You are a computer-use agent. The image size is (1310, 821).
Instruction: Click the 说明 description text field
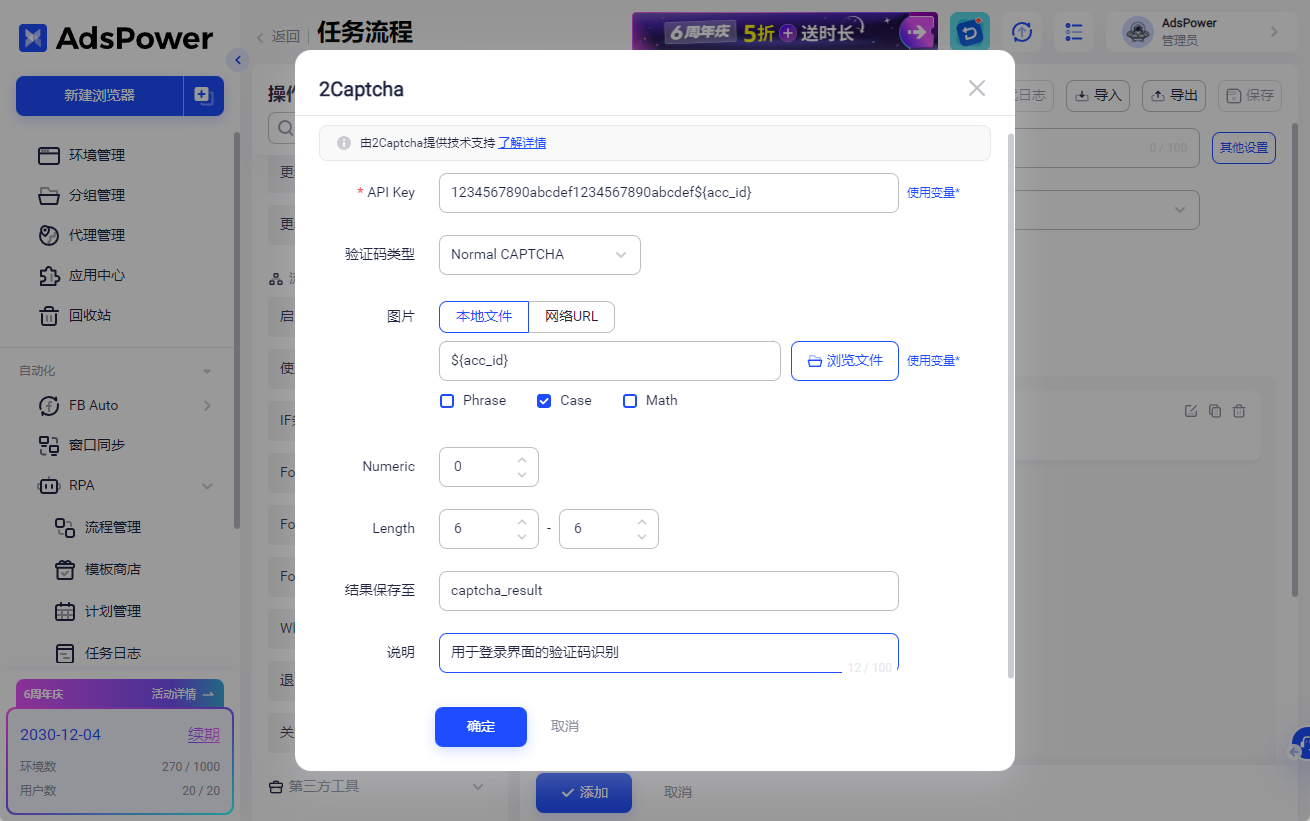668,652
